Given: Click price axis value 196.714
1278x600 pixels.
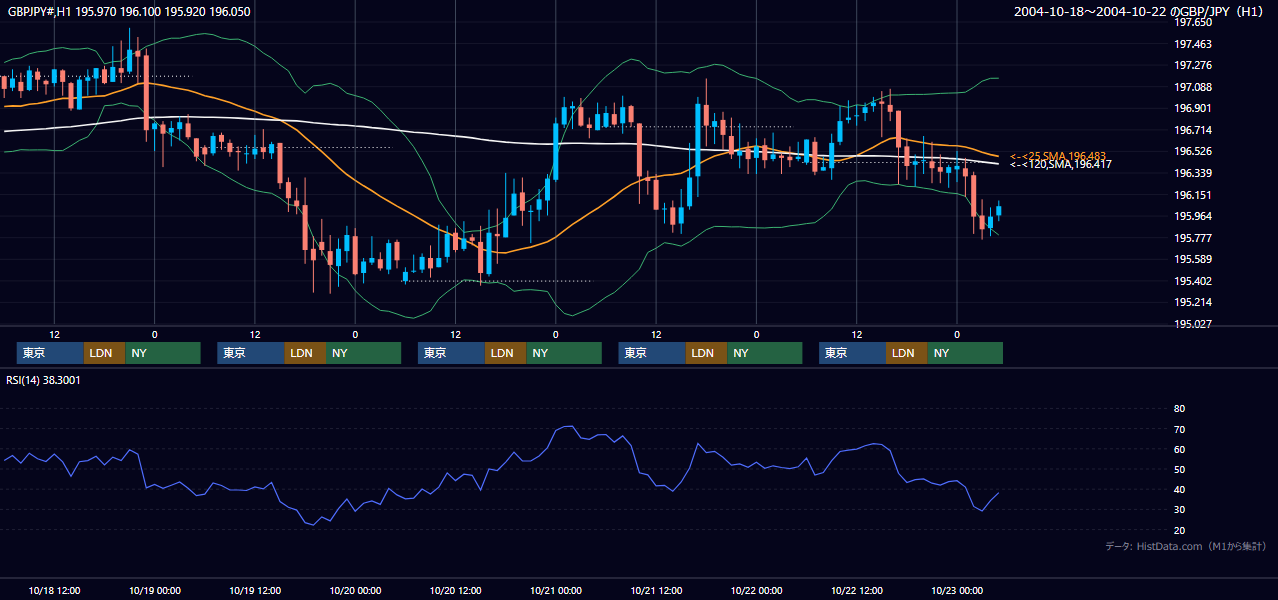Looking at the screenshot, I should (x=1193, y=130).
